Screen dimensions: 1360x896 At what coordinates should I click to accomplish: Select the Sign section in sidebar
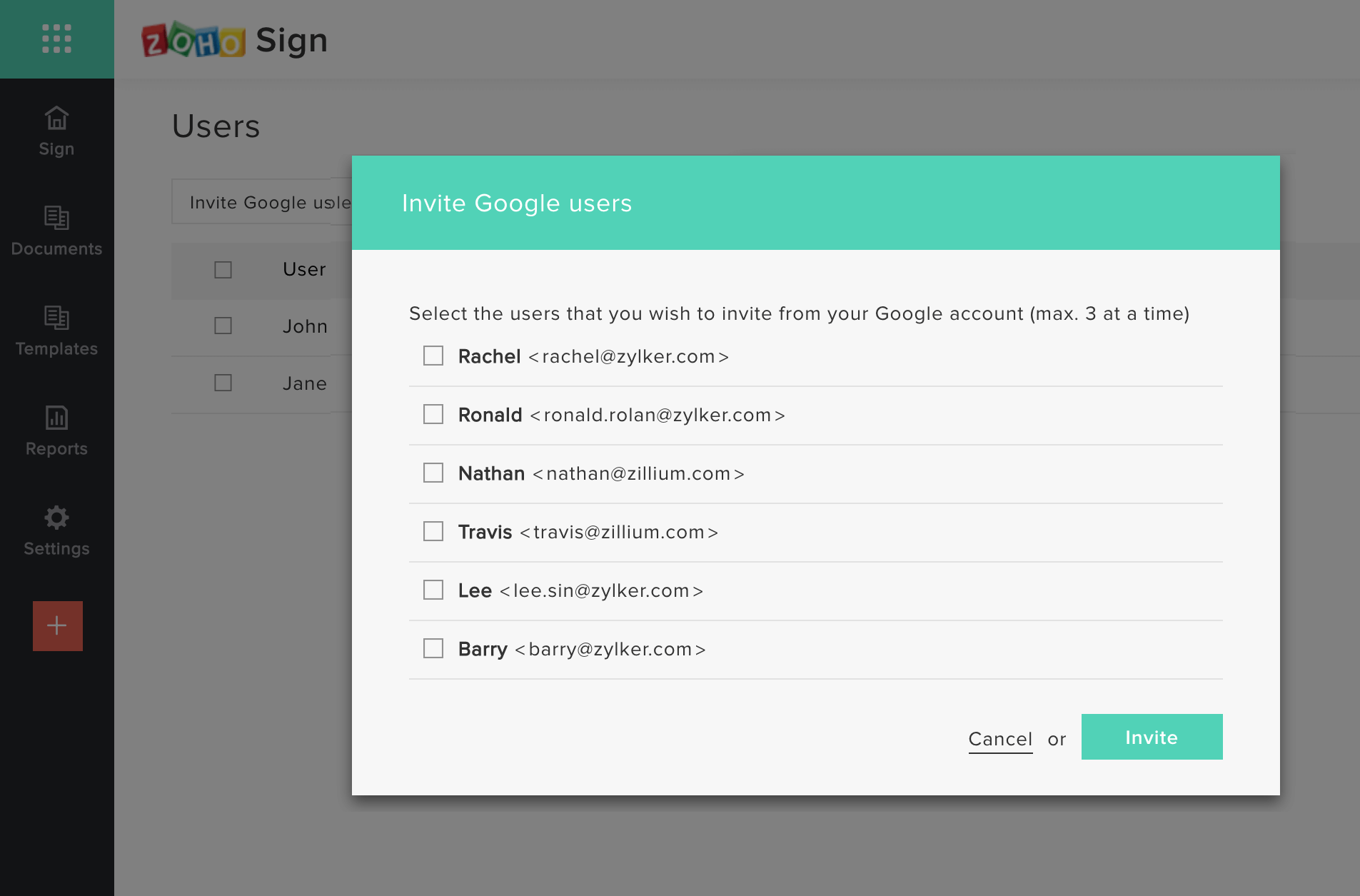click(56, 131)
